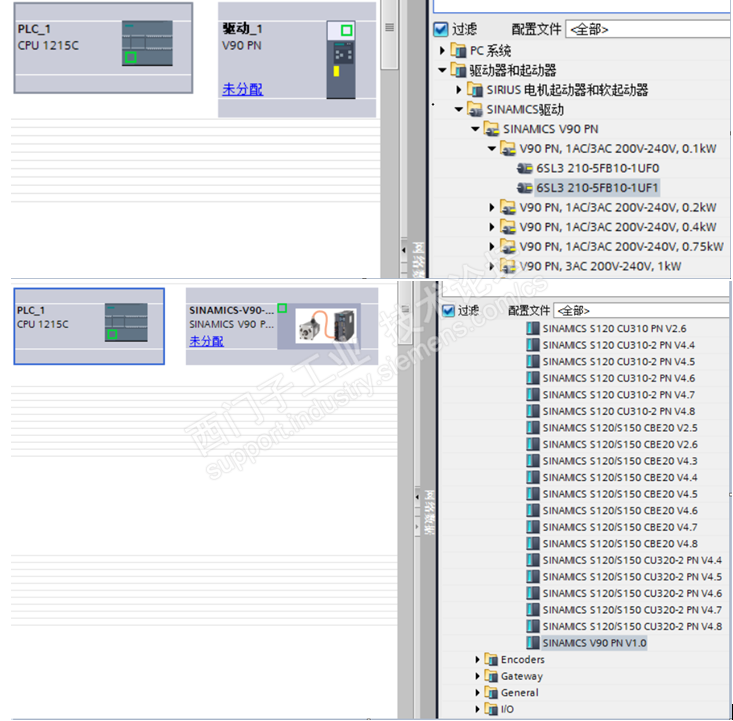Click 未分配 link under 驱动_1 V90 PN
Viewport: 733px width, 721px height.
243,89
